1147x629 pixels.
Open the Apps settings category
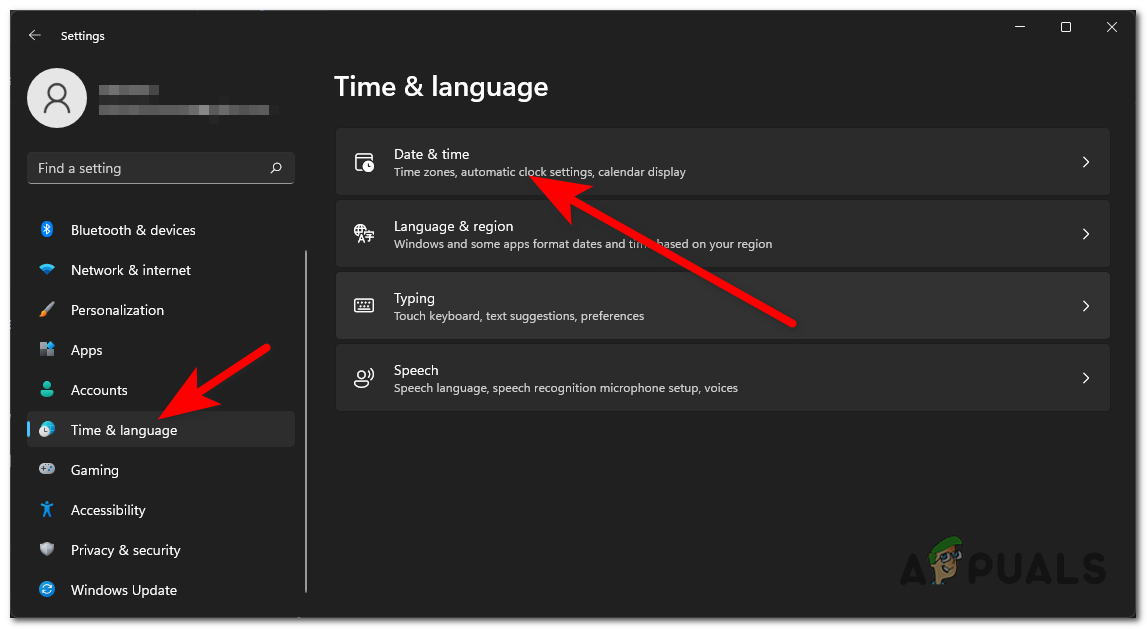click(161, 350)
